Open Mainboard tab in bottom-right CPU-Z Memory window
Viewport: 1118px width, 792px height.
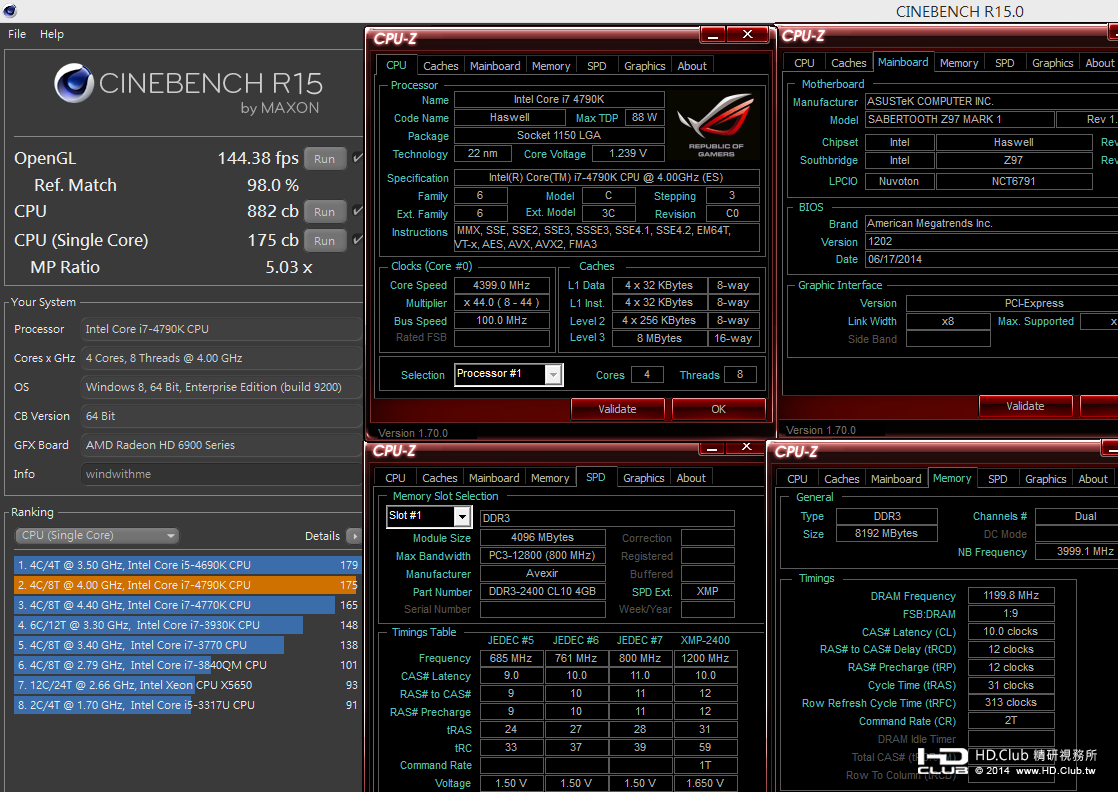point(896,479)
